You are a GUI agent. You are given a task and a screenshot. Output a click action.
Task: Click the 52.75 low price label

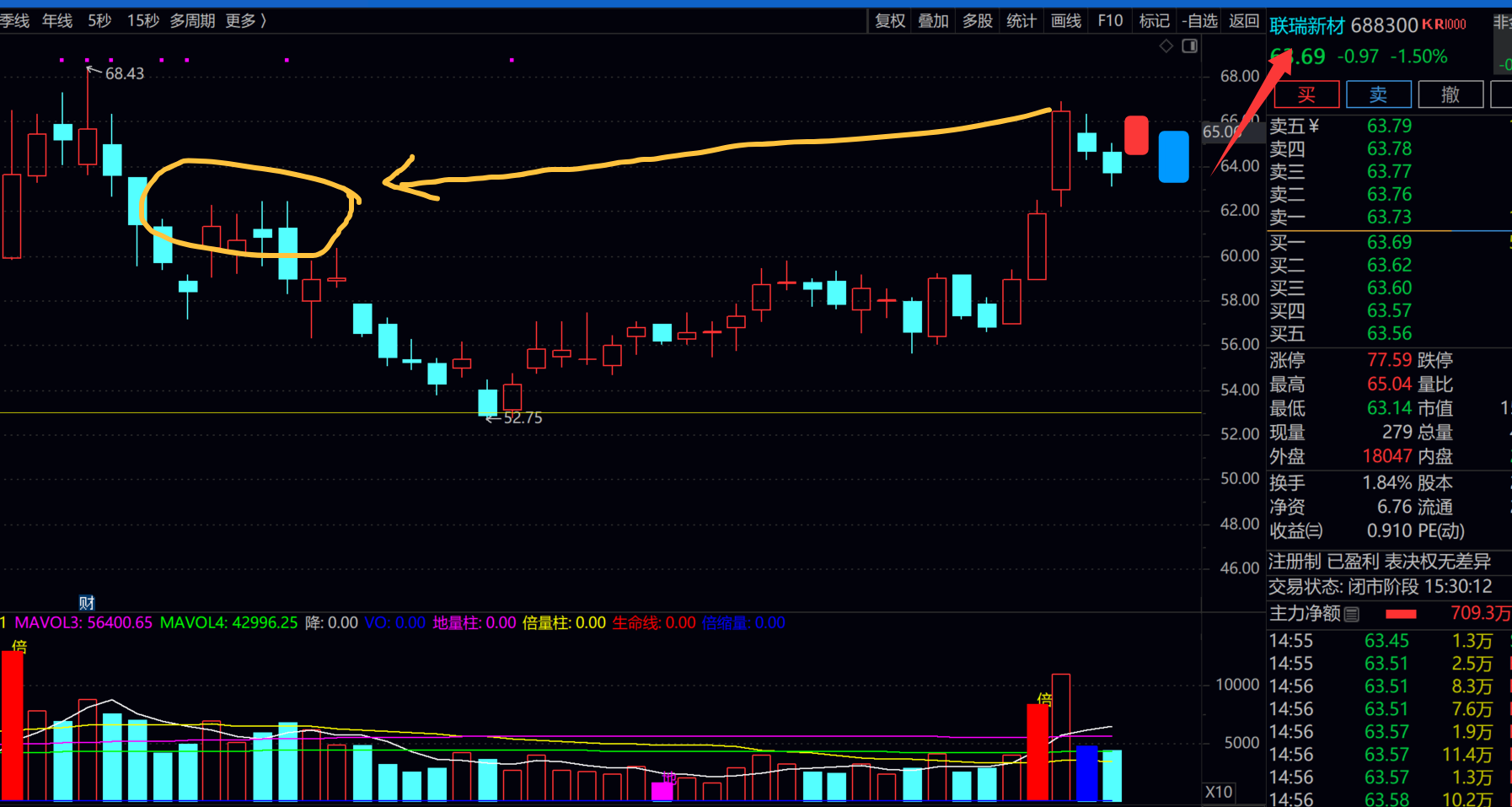point(523,417)
